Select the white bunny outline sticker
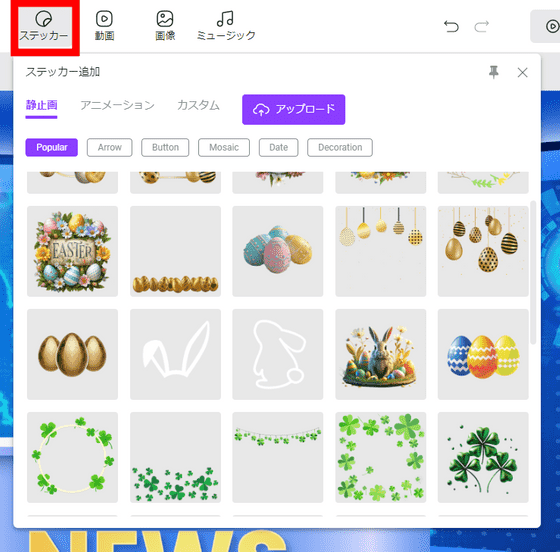The height and width of the screenshot is (552, 560). pyautogui.click(x=278, y=355)
